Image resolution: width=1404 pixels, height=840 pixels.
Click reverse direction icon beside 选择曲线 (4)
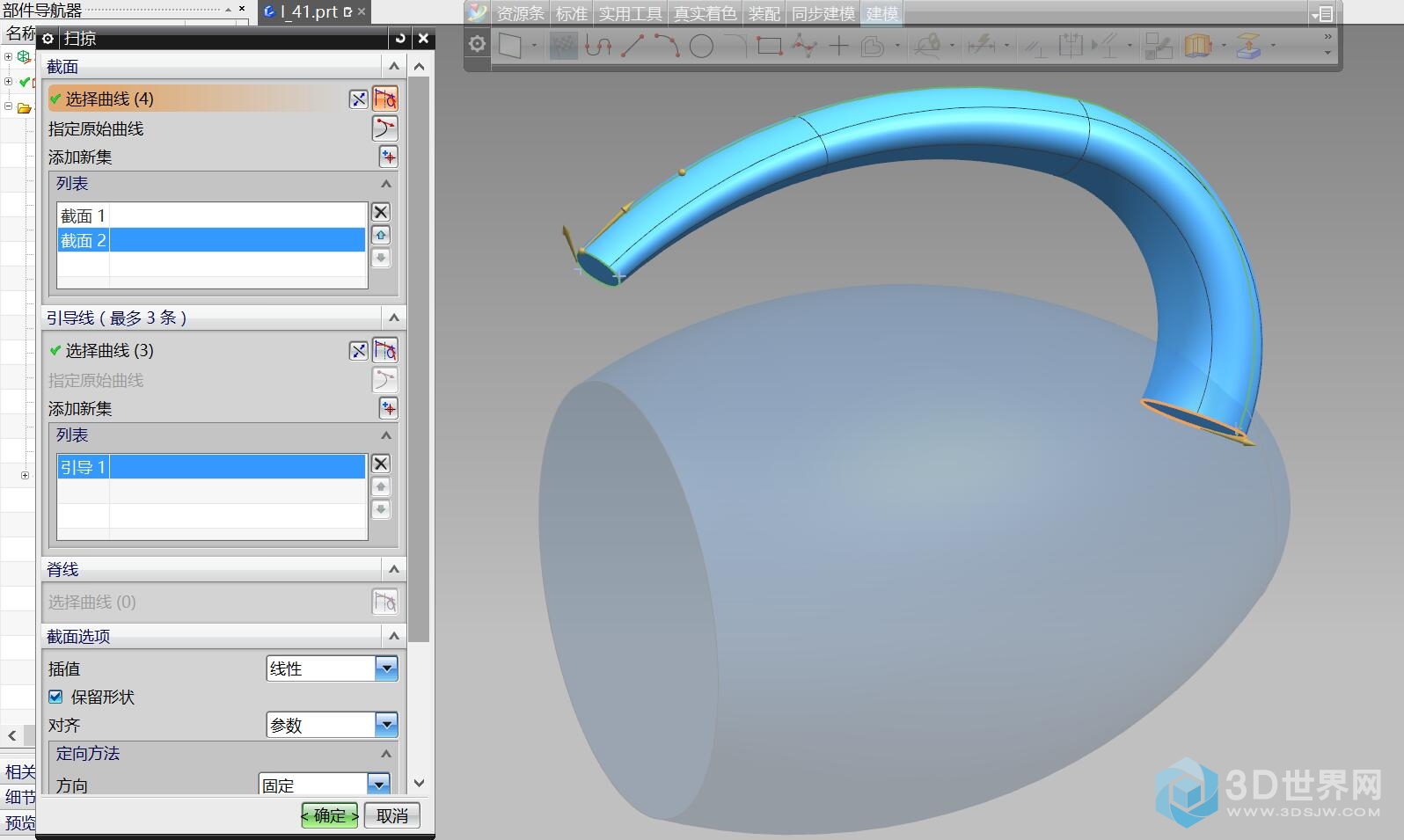coord(358,99)
